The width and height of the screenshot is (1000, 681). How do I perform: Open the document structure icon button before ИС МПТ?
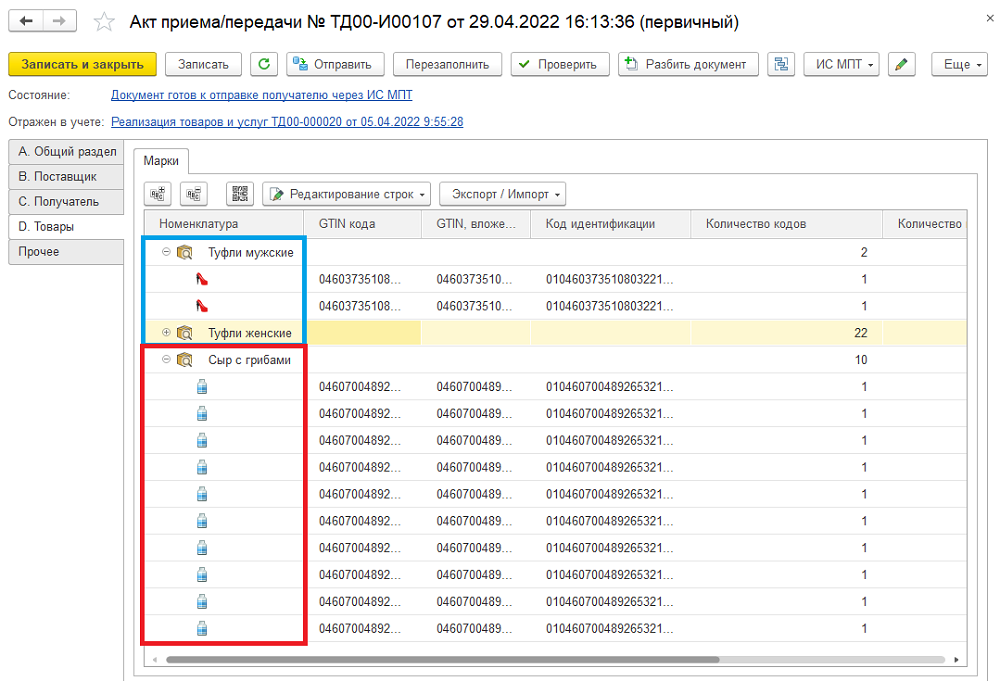(x=781, y=64)
